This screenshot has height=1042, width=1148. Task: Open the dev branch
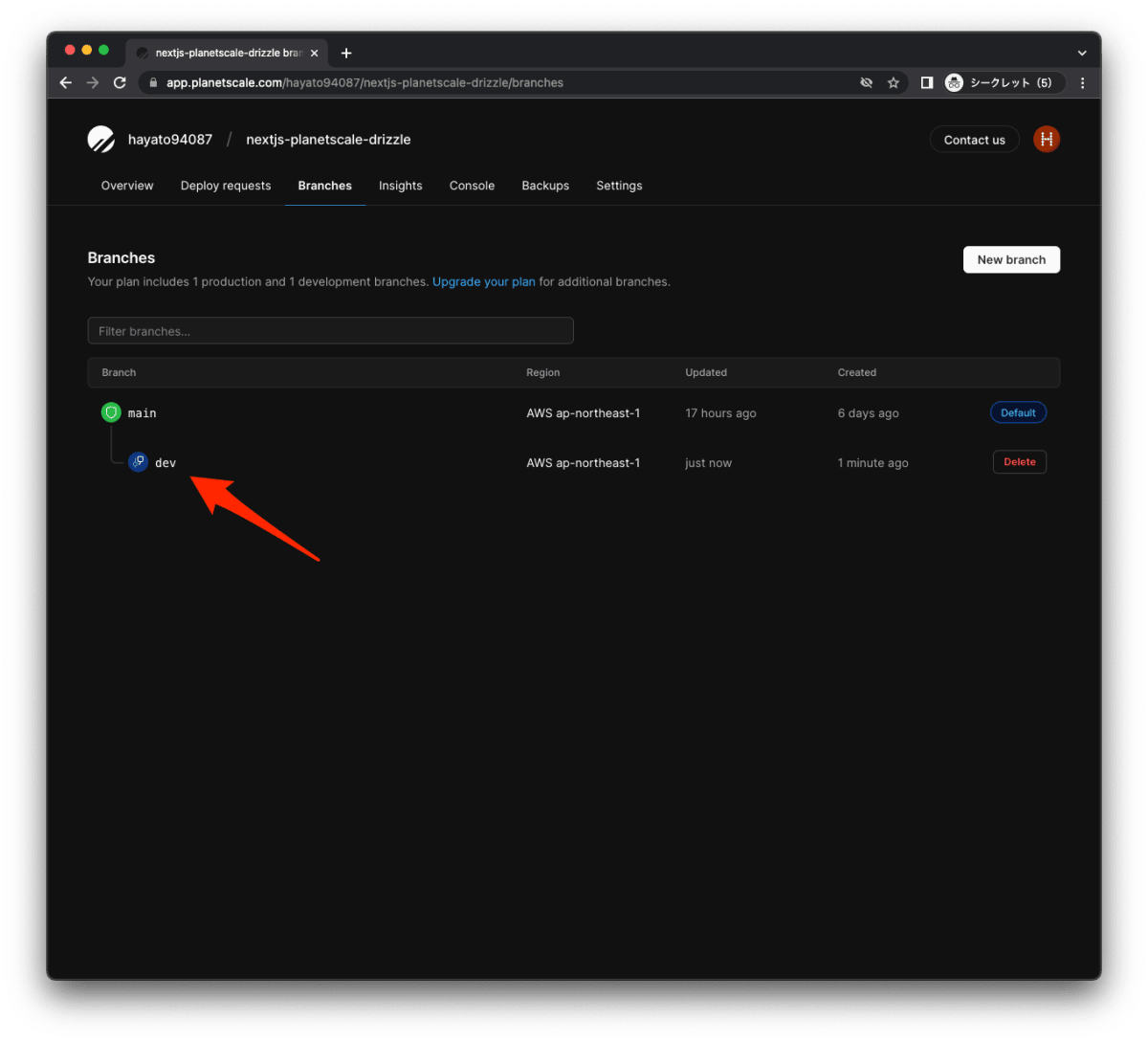(166, 463)
